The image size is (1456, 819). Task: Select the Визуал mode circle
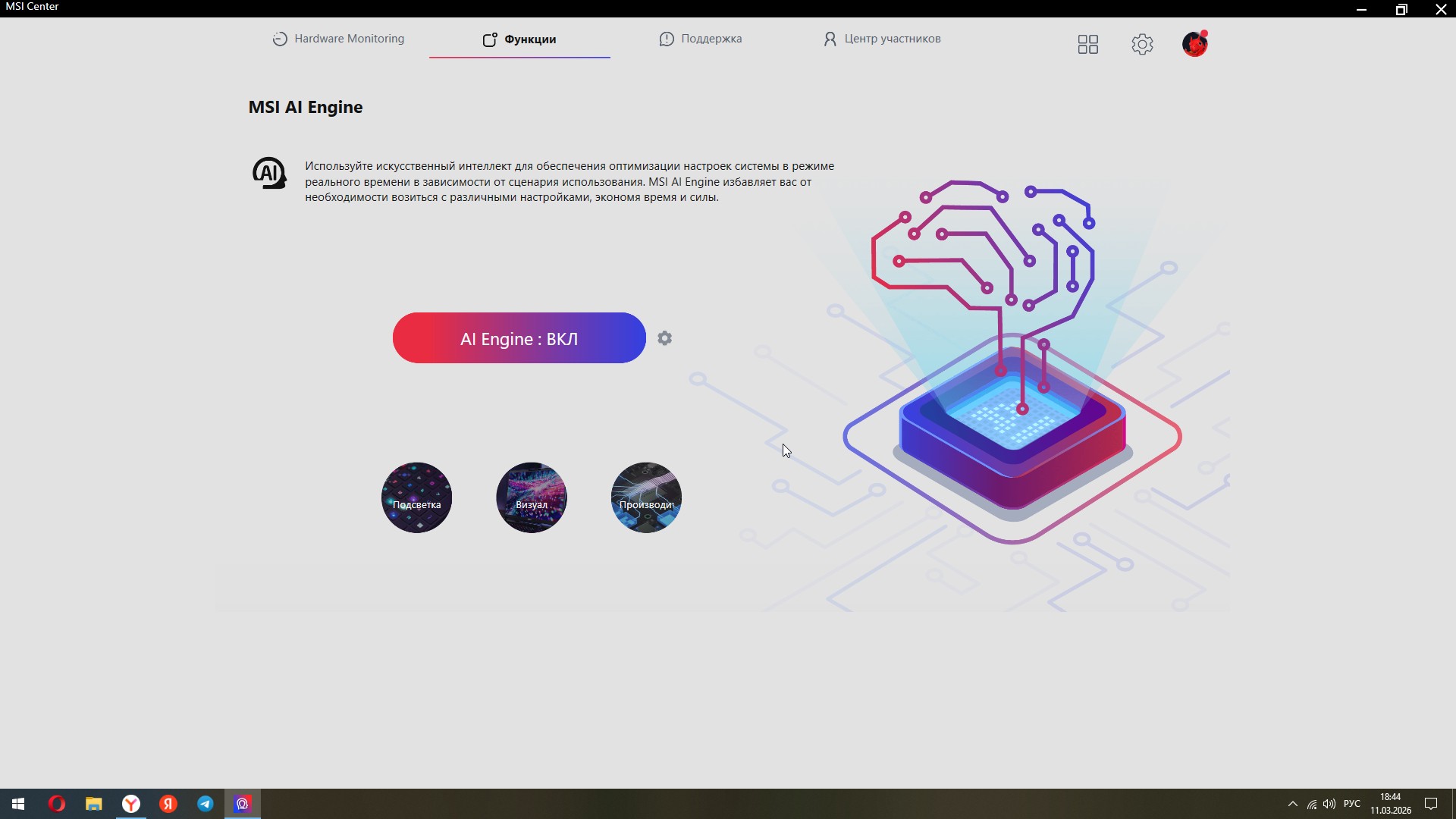click(532, 497)
